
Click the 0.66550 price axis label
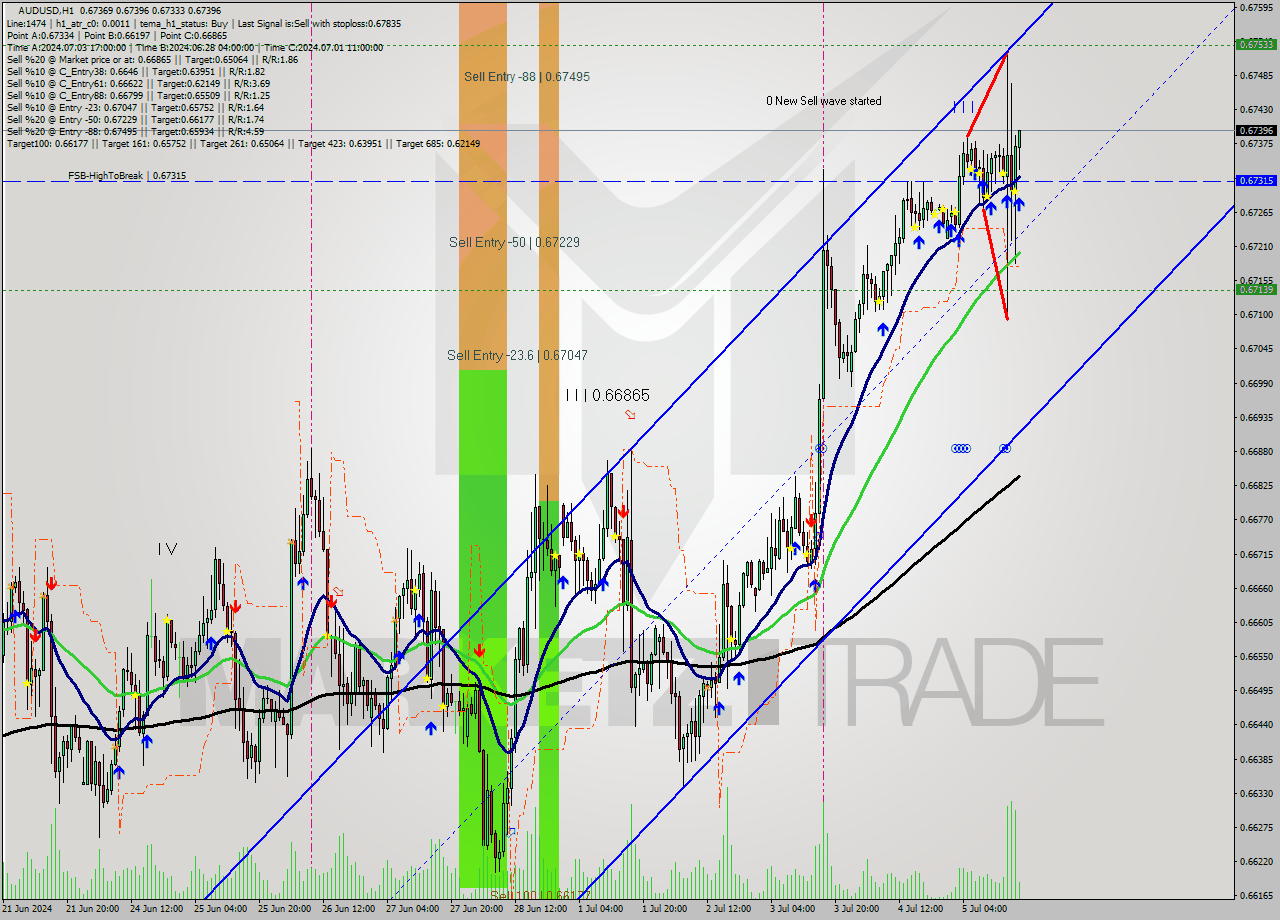pos(1256,656)
